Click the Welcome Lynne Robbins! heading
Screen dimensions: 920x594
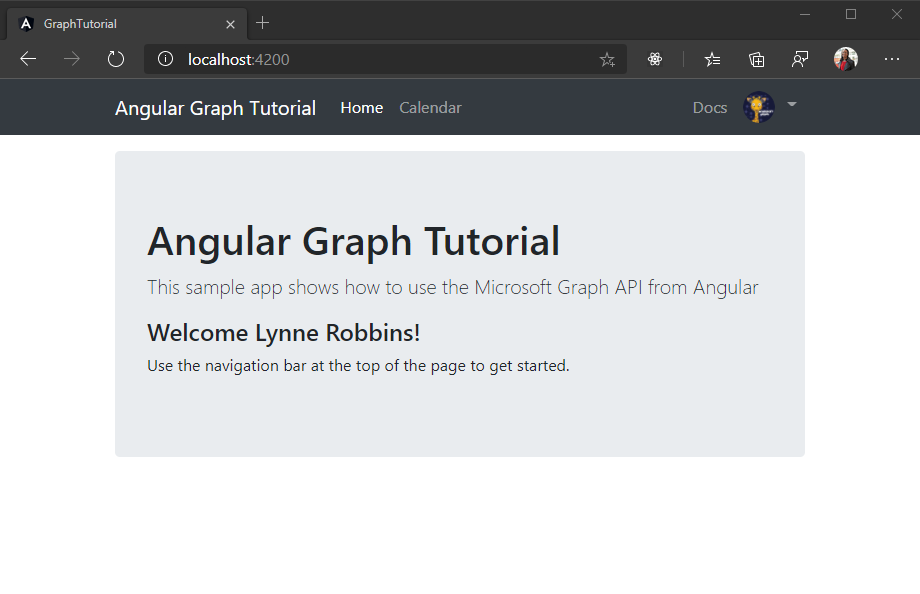click(x=283, y=333)
